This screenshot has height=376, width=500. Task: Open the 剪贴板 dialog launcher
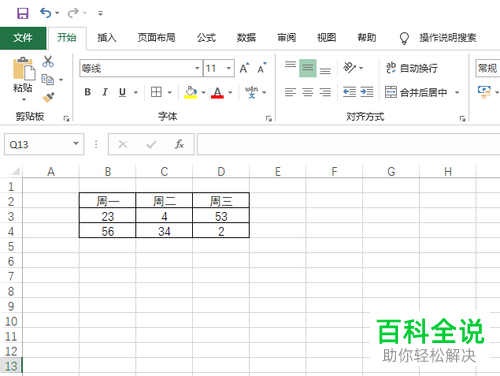pos(67,118)
